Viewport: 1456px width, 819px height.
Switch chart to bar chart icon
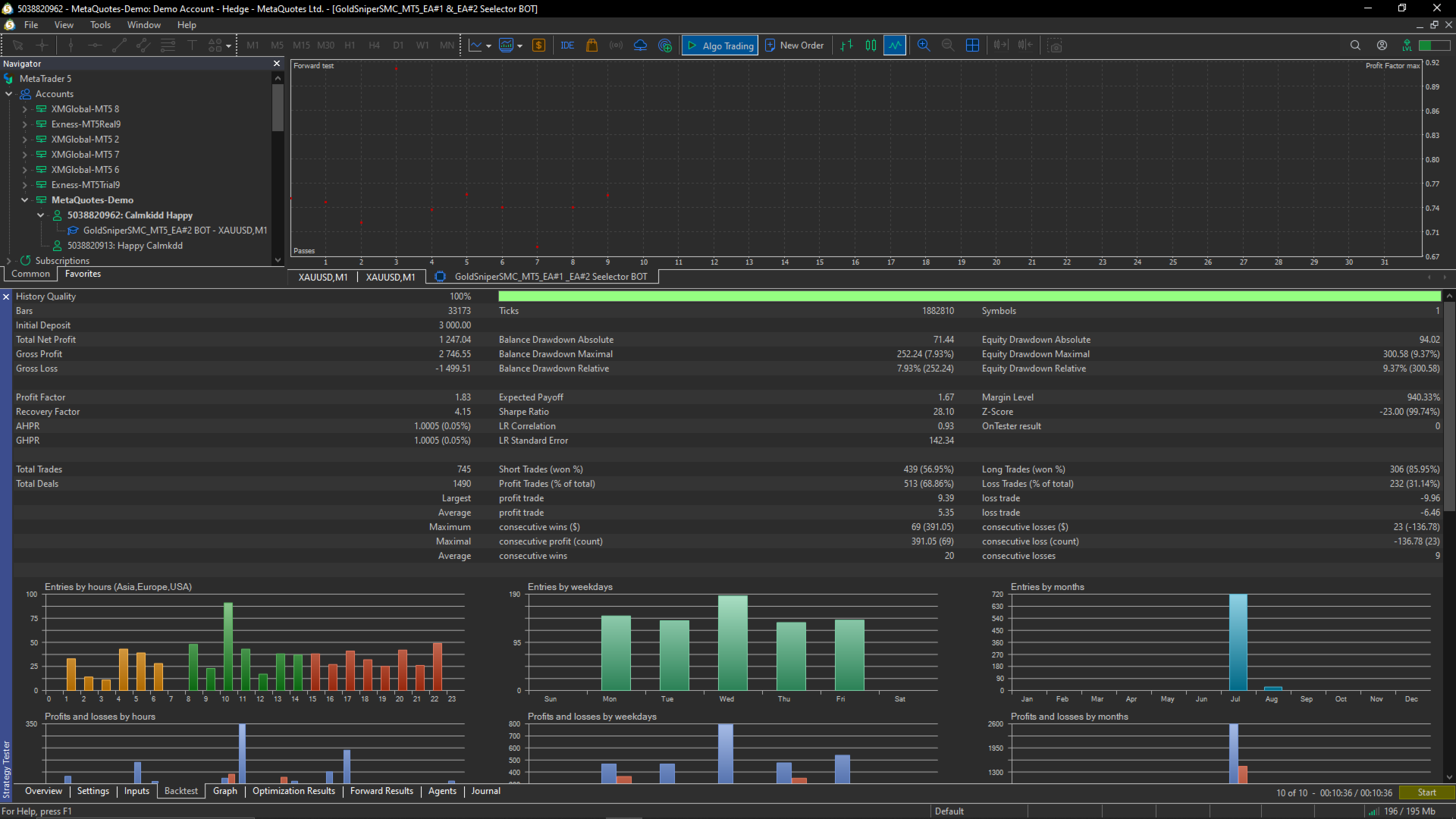click(847, 45)
